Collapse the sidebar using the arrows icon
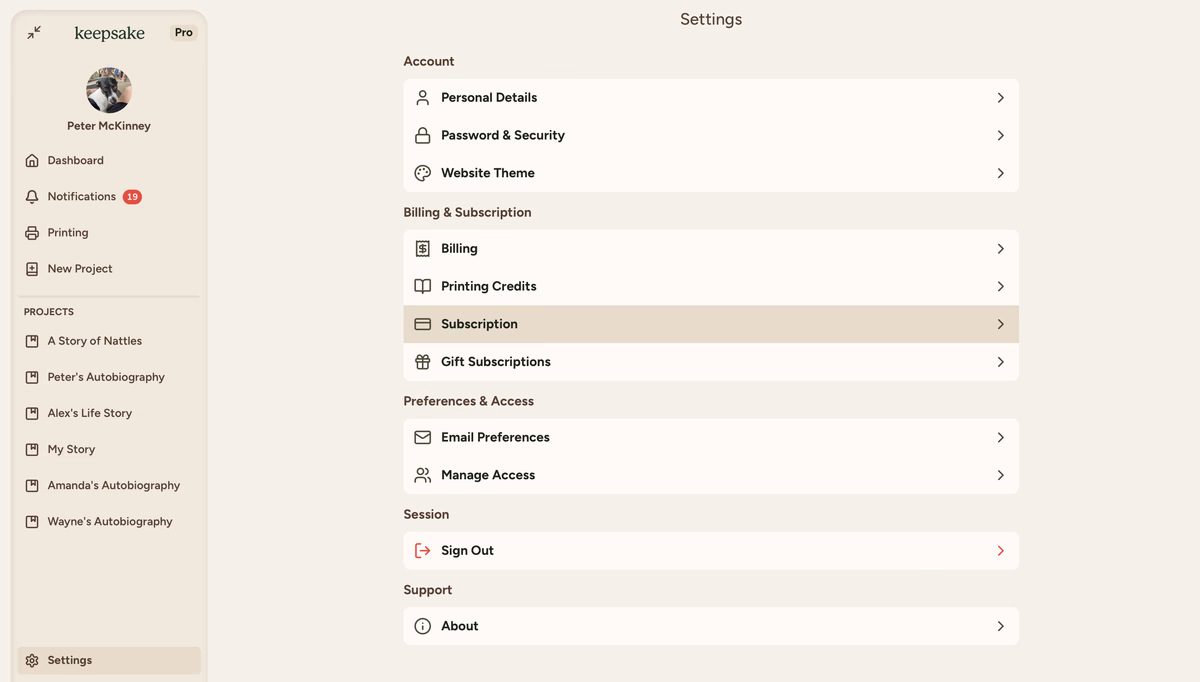The height and width of the screenshot is (682, 1200). pyautogui.click(x=34, y=33)
